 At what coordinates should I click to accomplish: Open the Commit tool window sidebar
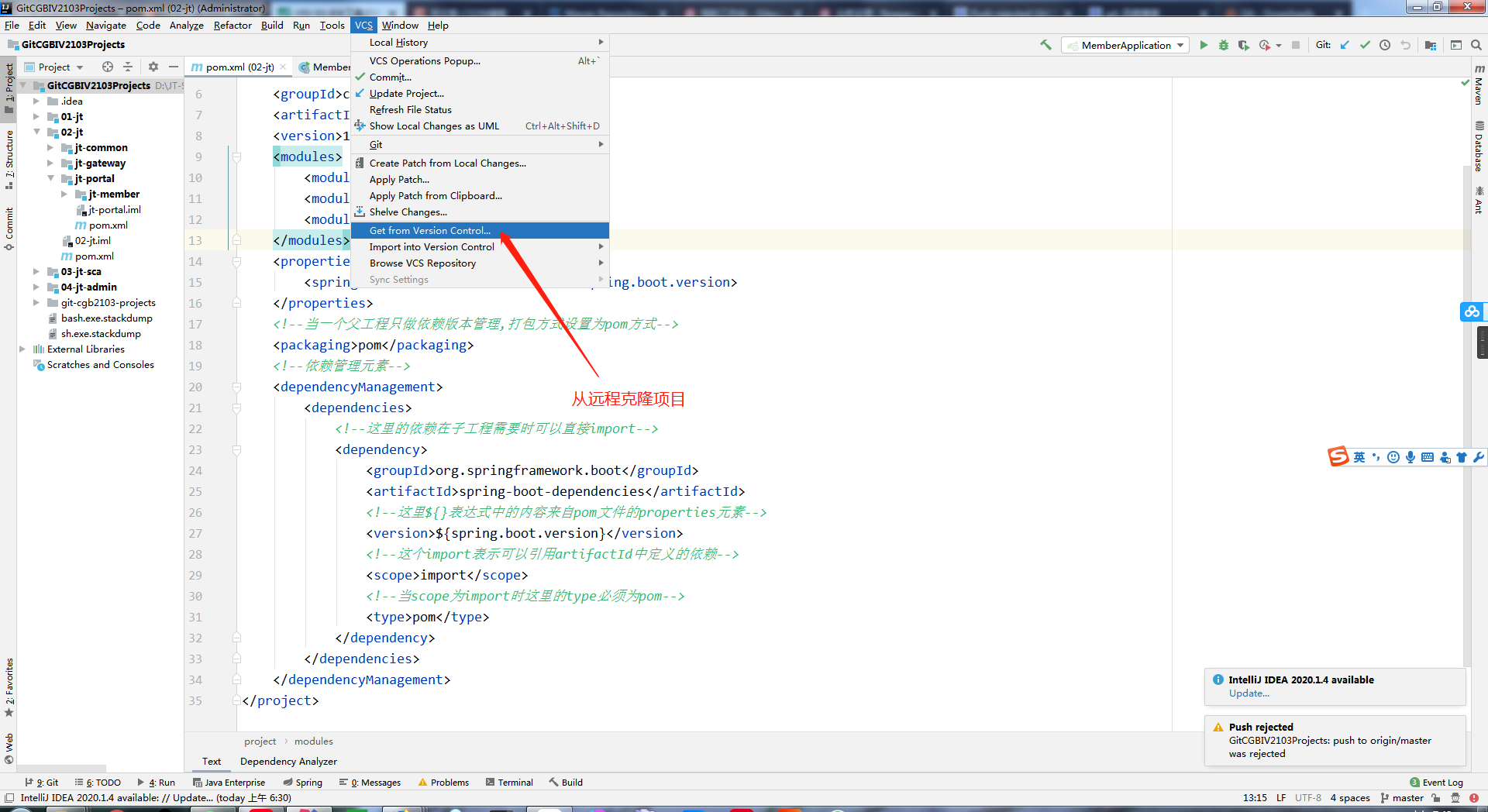point(9,229)
